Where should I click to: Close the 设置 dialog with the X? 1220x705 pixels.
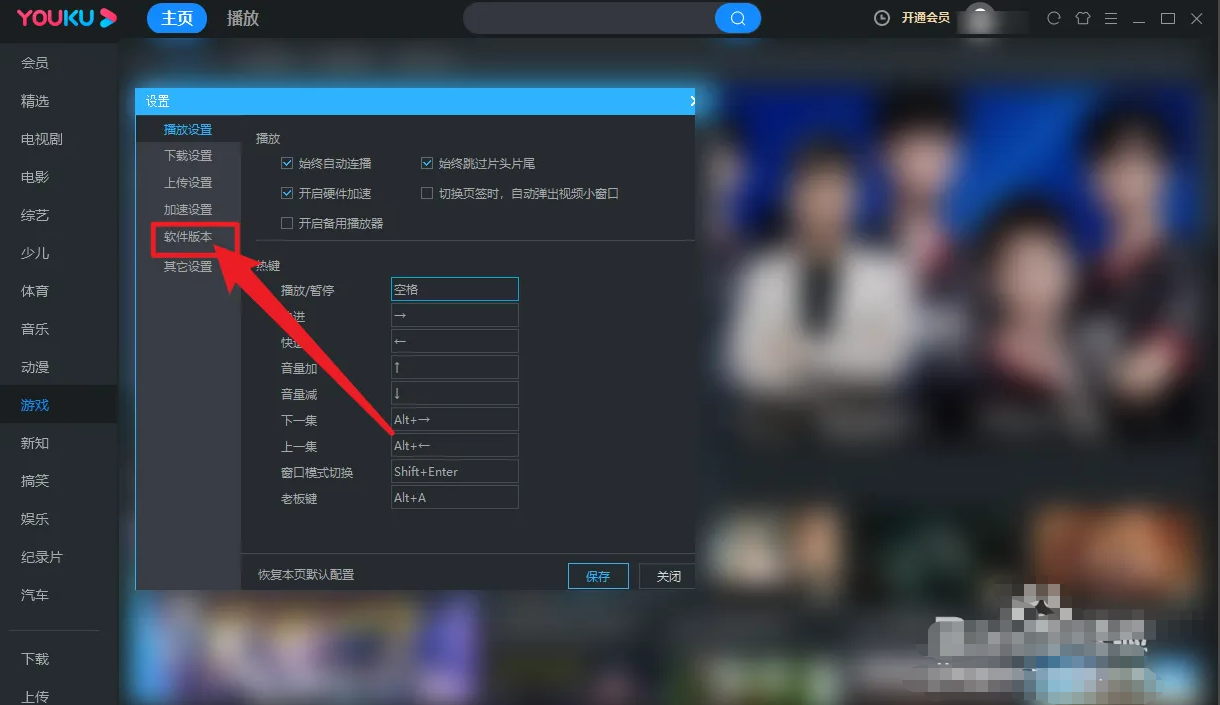click(x=692, y=101)
